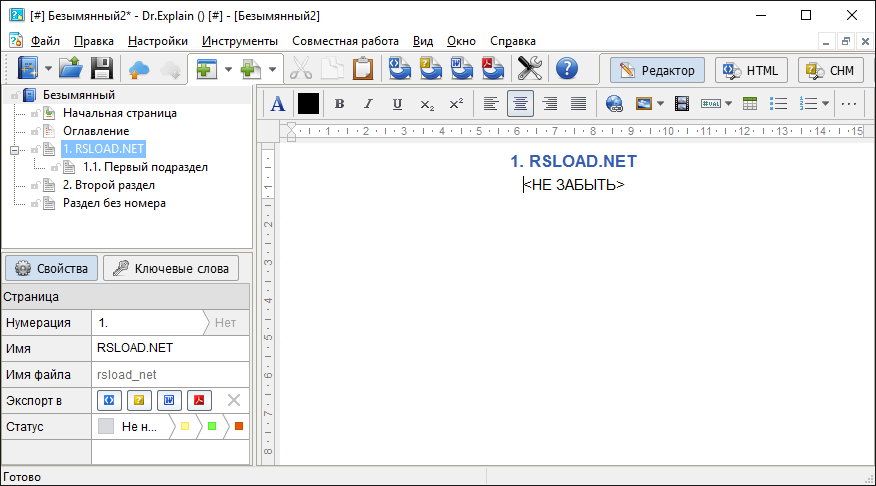Toggle subscript formatting
This screenshot has width=876, height=486.
427,104
